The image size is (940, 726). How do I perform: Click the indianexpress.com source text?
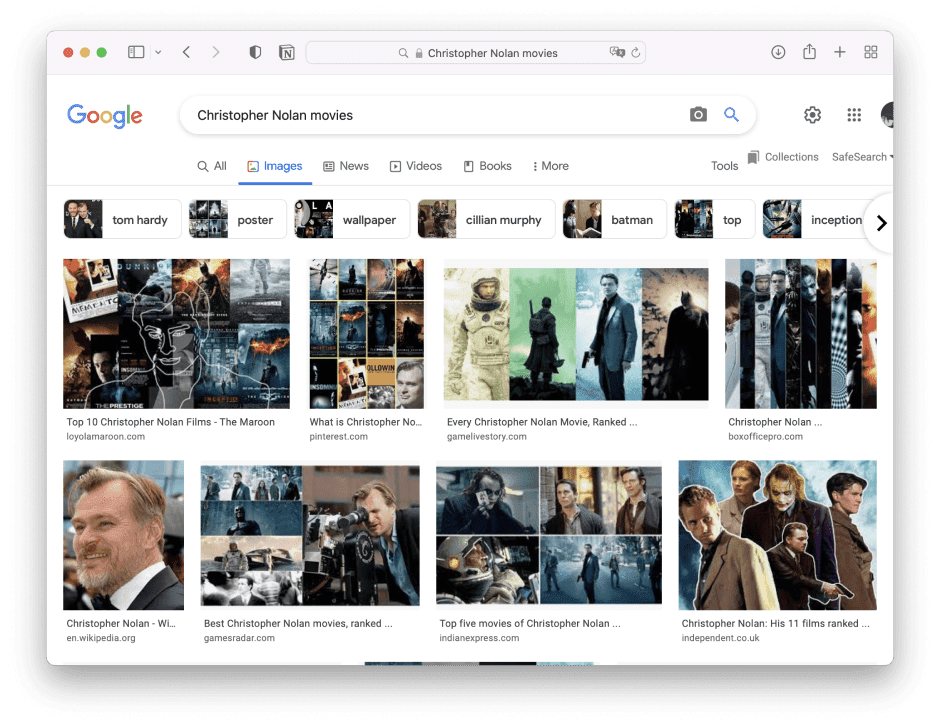pos(479,638)
